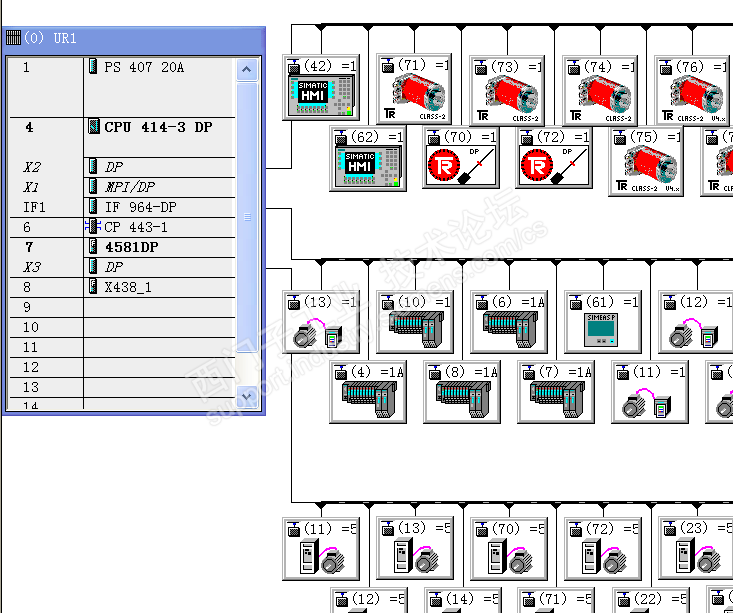The image size is (733, 613).
Task: Select SIMATIC HMI station (42)
Action: (x=321, y=87)
